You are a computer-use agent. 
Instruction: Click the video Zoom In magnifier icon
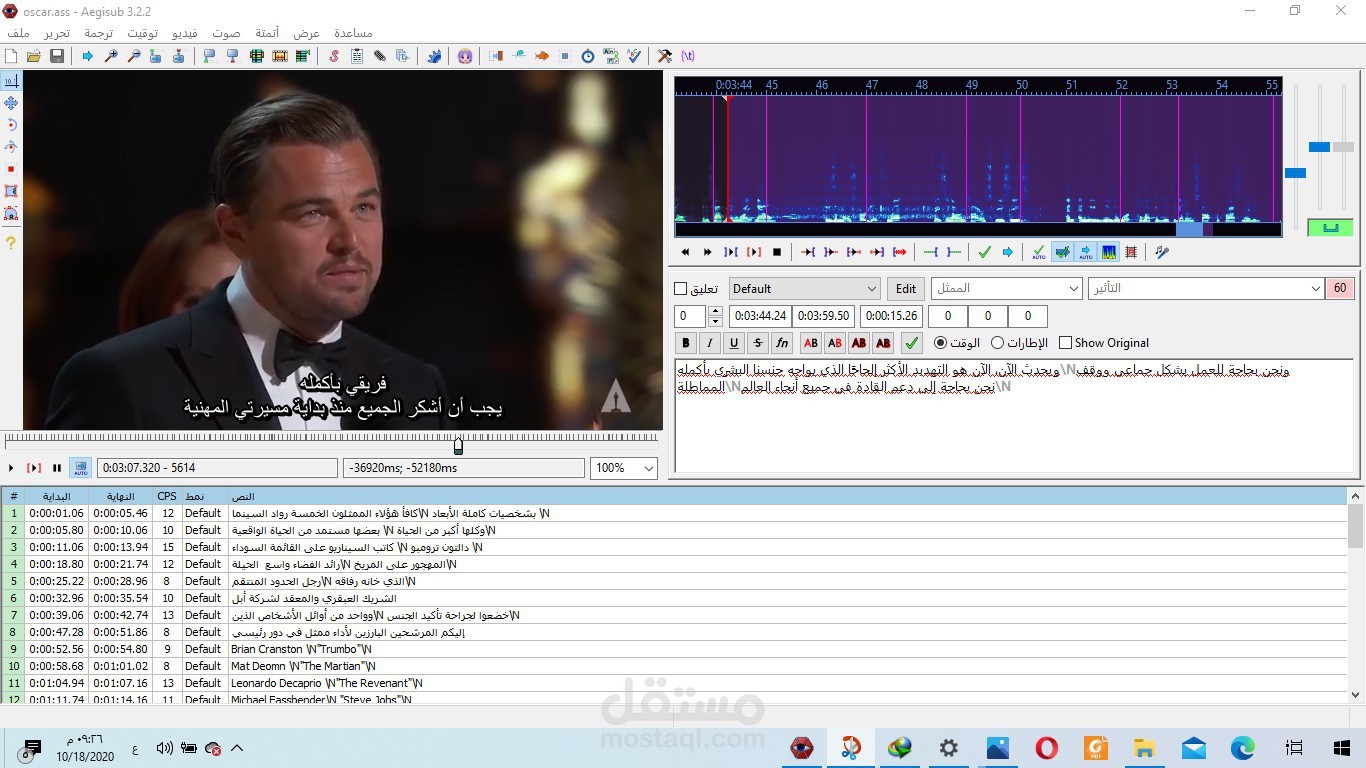[111, 56]
